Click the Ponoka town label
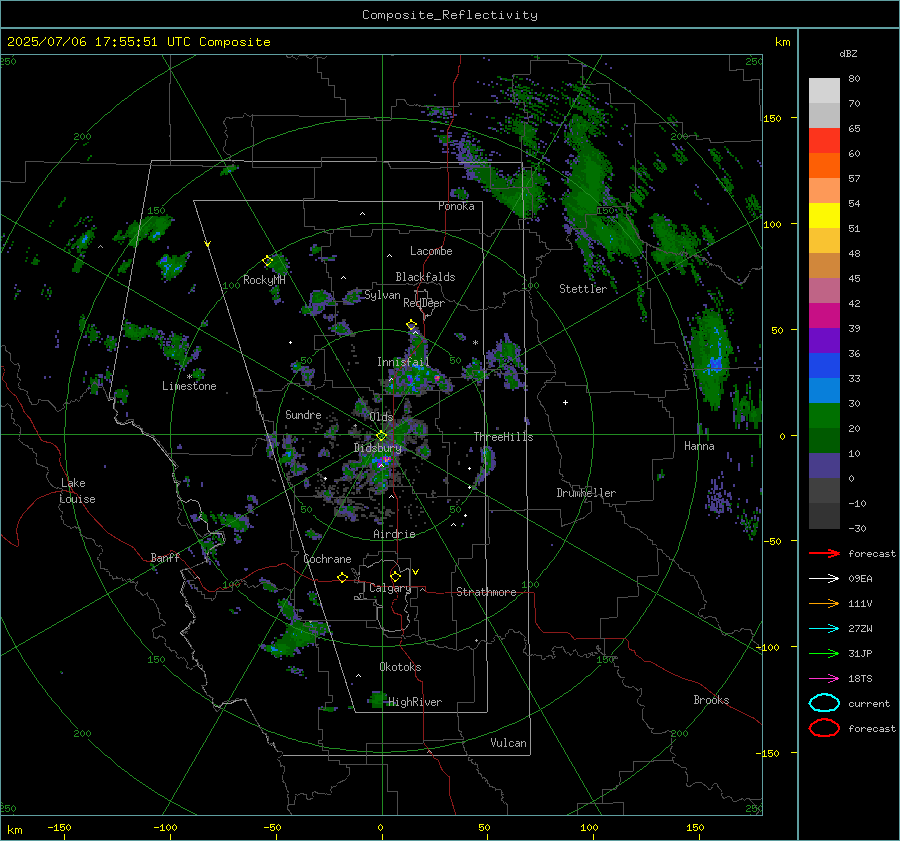The height and width of the screenshot is (841, 900). (456, 206)
